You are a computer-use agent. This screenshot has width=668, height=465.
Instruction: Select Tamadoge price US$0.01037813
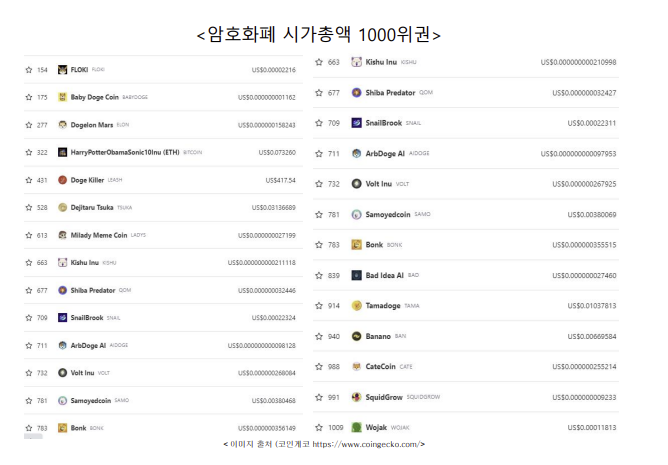[592, 306]
